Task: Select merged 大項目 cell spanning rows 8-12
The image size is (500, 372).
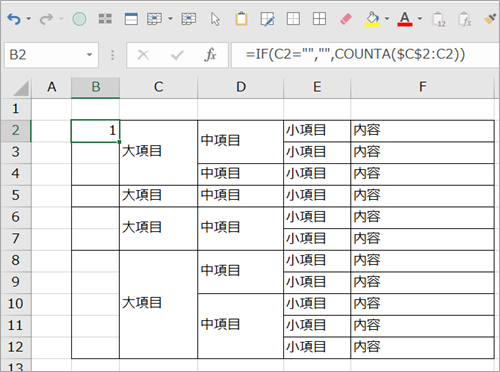Action: point(158,304)
